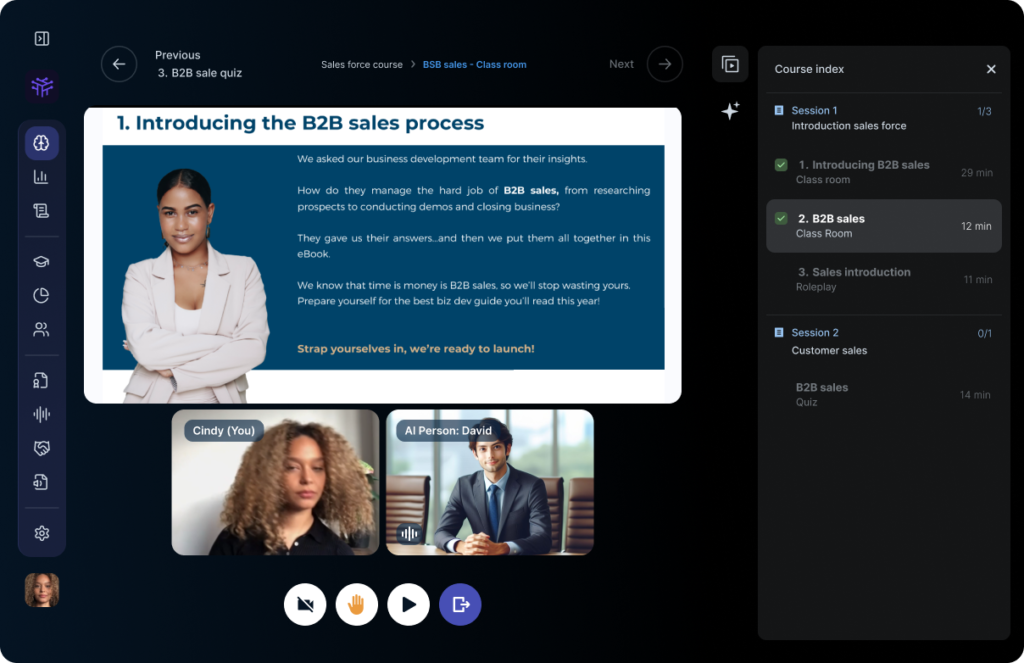Leave the classroom with the exit button
The height and width of the screenshot is (663, 1024).
[460, 604]
